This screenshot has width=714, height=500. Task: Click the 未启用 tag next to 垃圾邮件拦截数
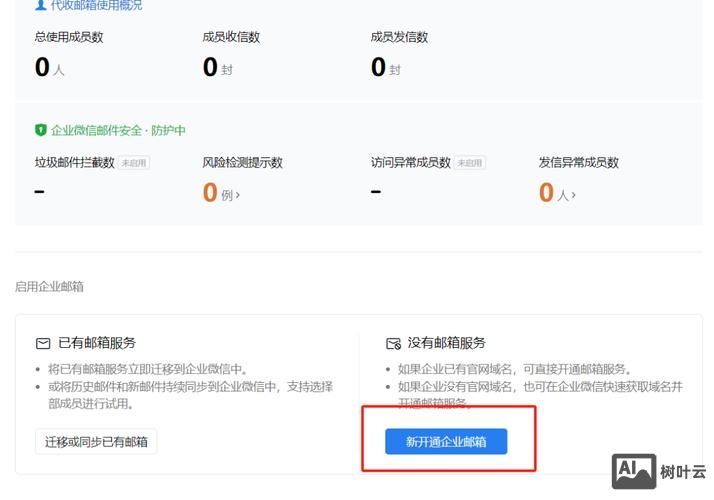point(134,163)
